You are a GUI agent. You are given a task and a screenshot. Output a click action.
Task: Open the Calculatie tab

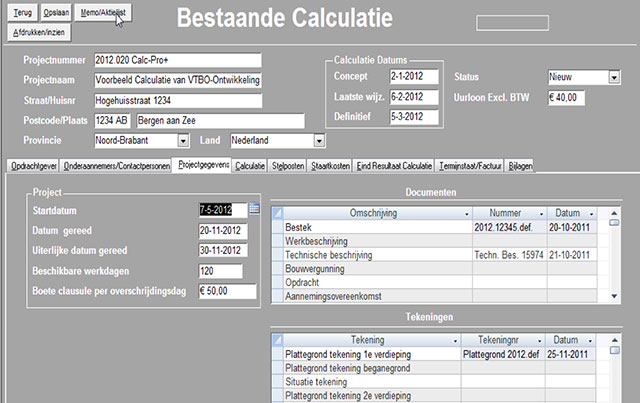250,166
